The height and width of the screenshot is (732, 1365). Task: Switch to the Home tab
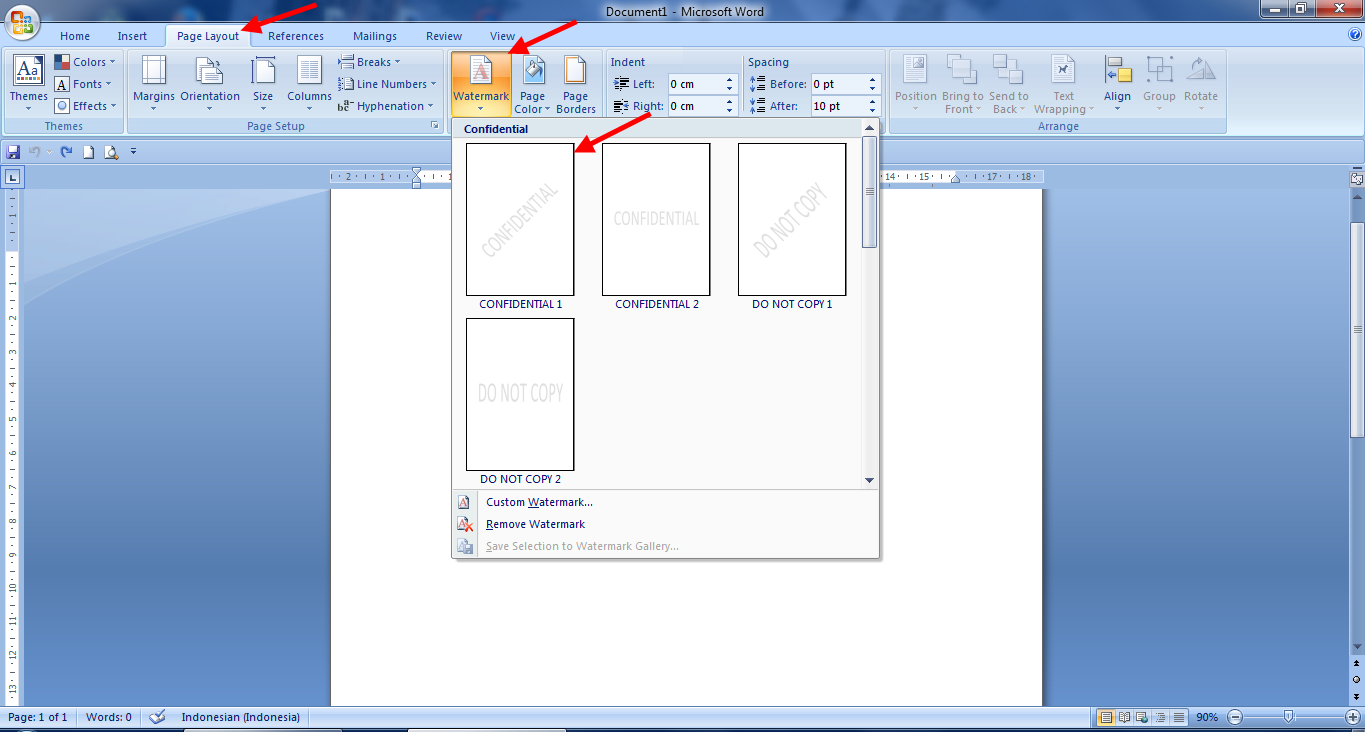pyautogui.click(x=75, y=36)
